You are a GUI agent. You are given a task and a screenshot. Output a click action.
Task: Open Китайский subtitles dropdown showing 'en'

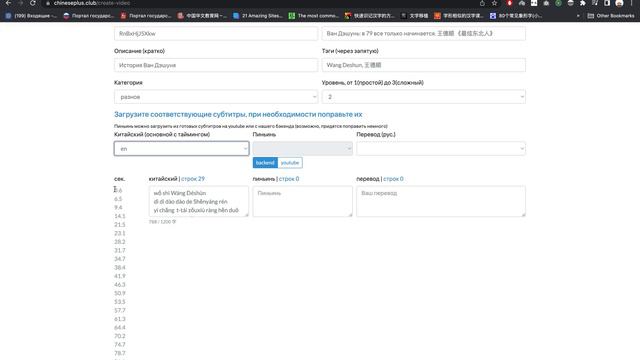point(181,149)
